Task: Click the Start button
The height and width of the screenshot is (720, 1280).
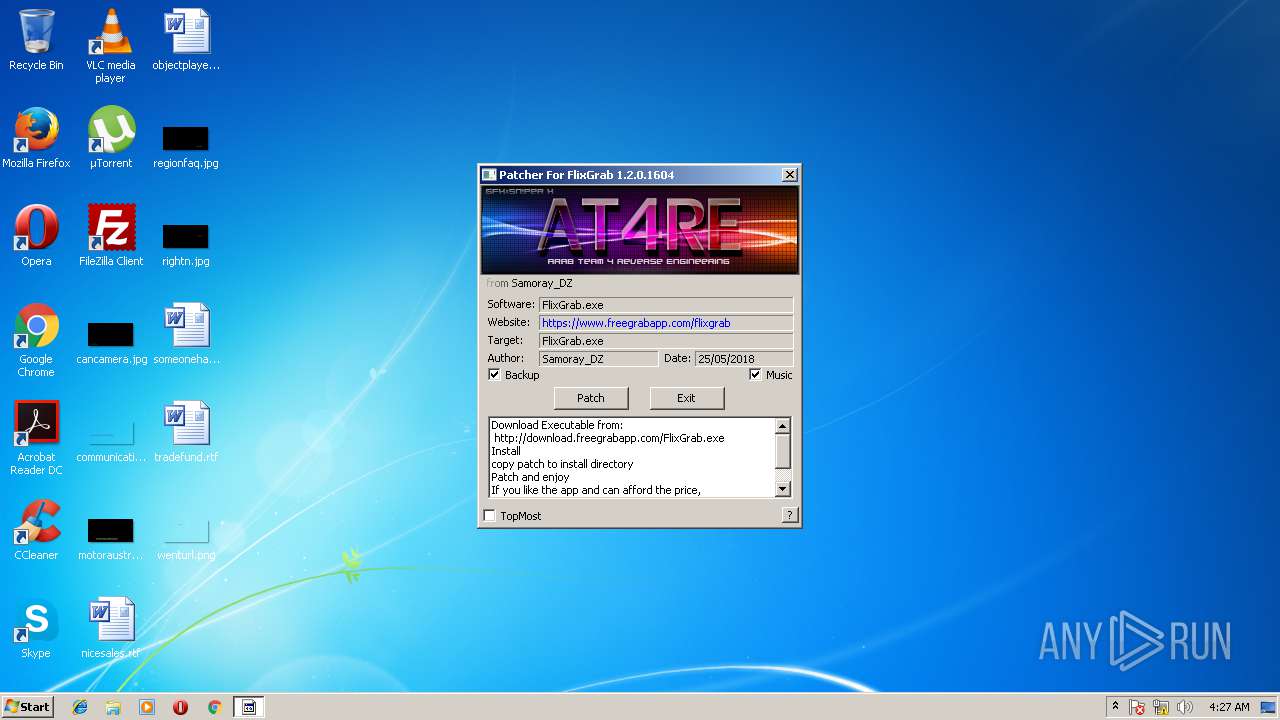Action: (27, 707)
